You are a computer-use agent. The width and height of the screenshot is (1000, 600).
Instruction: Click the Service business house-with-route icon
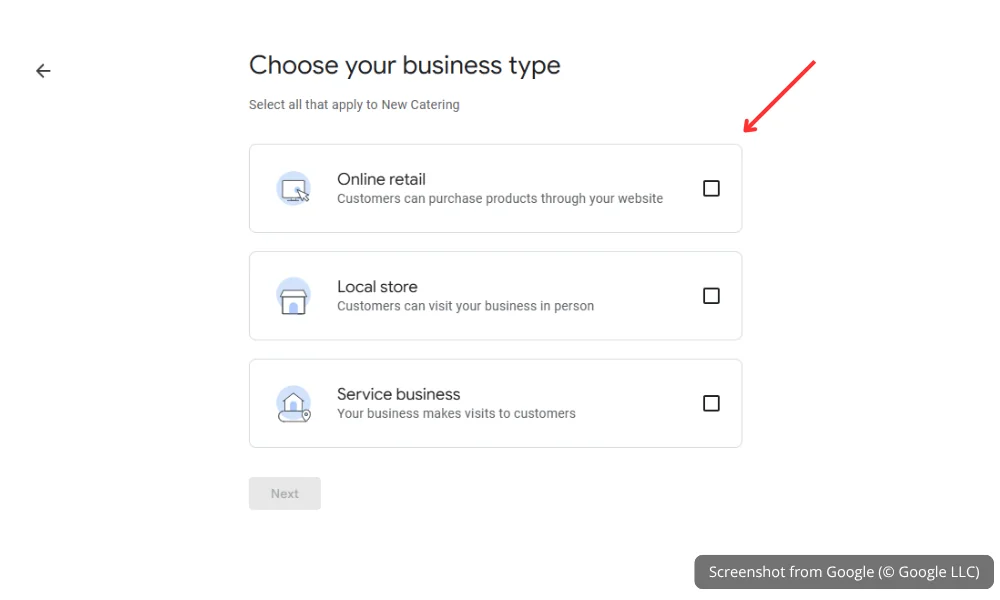click(x=293, y=403)
